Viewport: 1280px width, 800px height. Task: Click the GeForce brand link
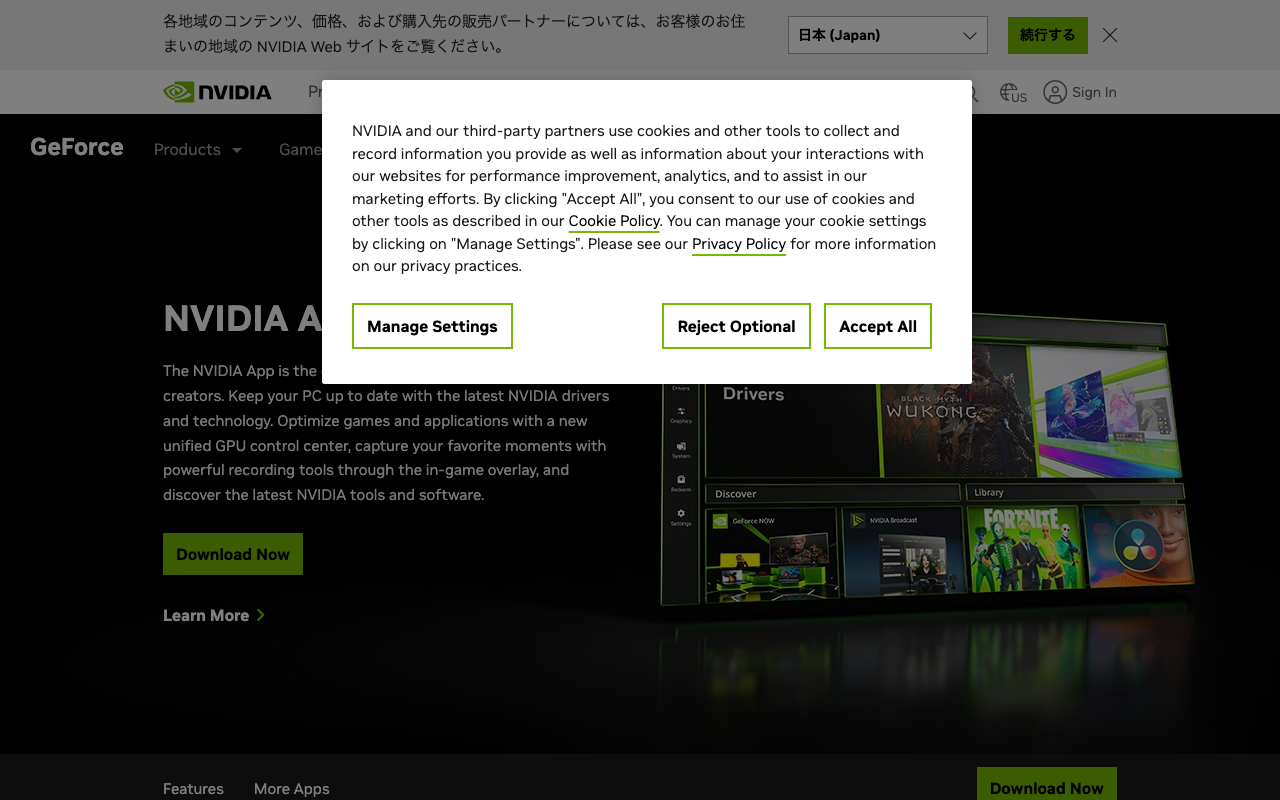tap(77, 147)
